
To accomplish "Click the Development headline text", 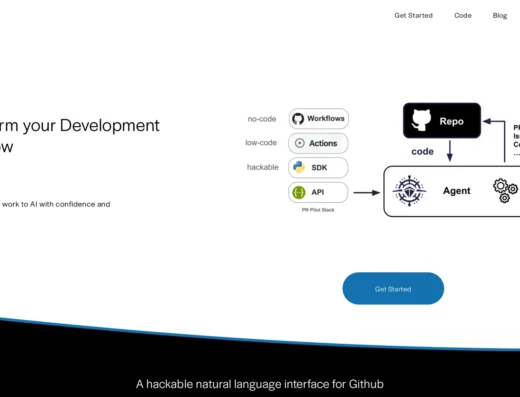I will click(110, 126).
